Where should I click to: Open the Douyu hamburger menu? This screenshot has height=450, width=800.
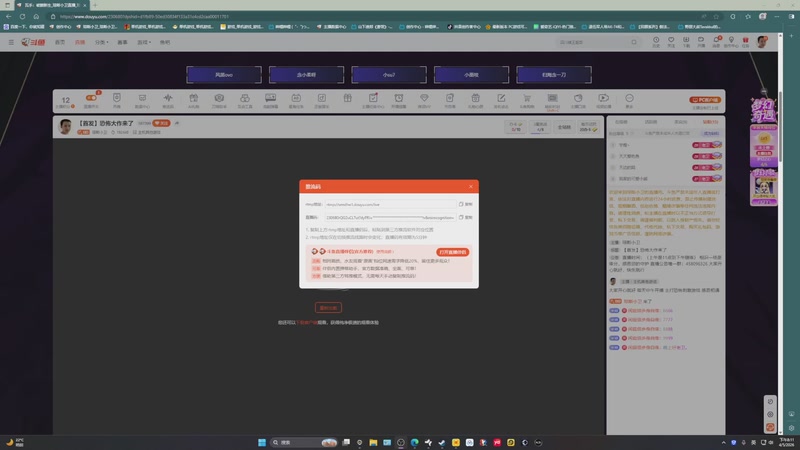click(x=11, y=42)
